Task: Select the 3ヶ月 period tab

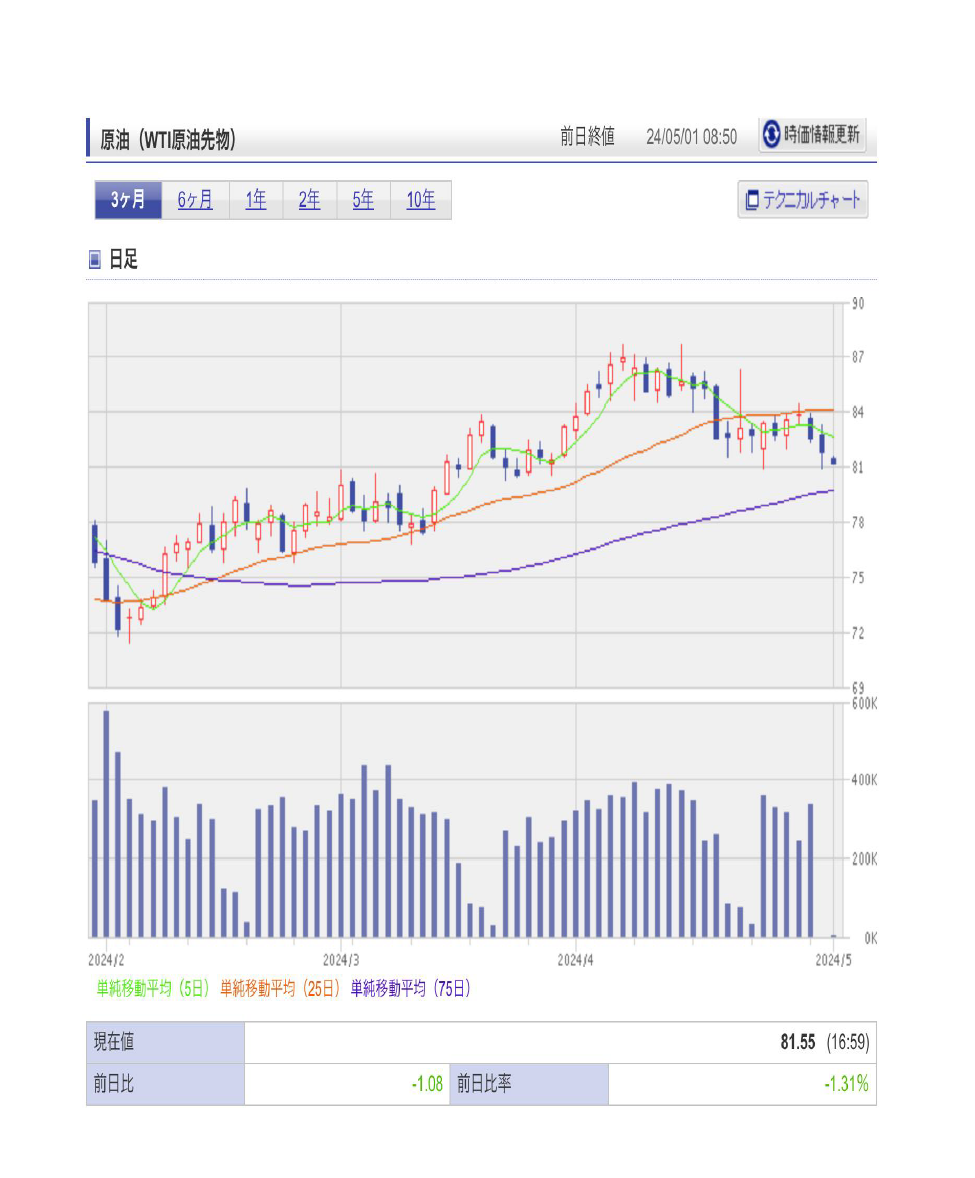Action: pyautogui.click(x=128, y=200)
